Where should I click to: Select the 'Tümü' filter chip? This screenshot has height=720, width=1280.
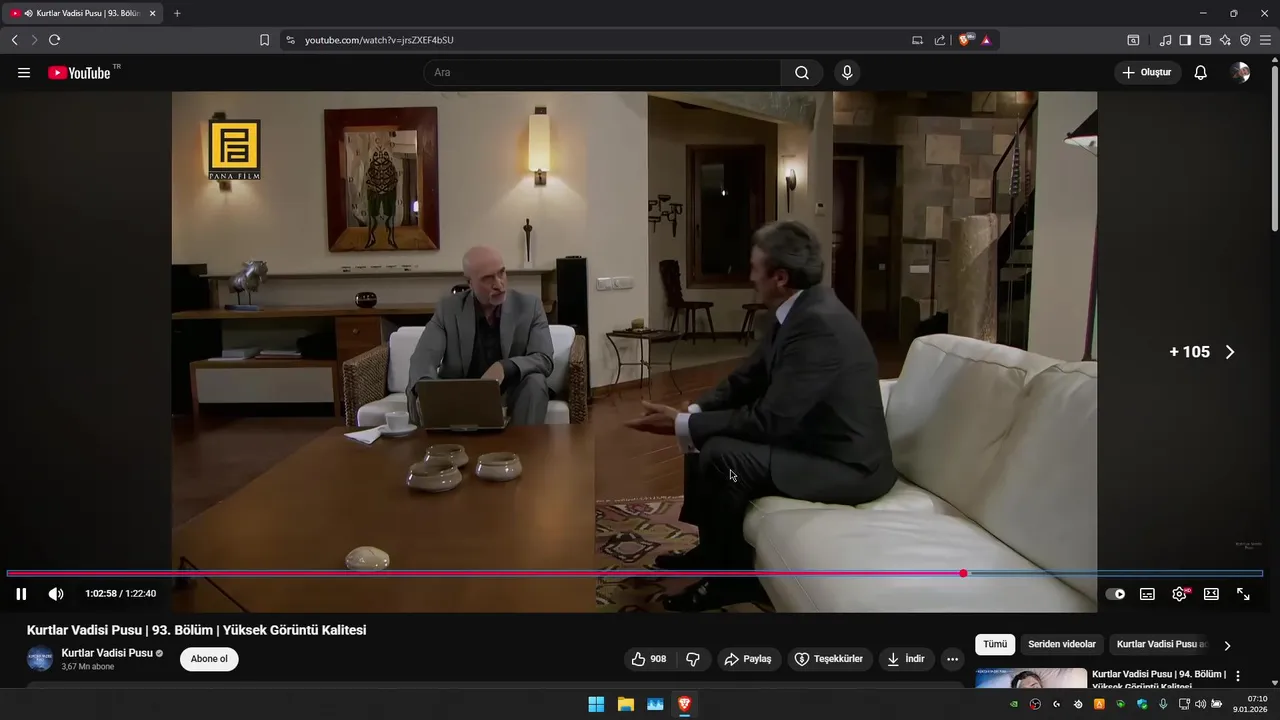(x=995, y=645)
